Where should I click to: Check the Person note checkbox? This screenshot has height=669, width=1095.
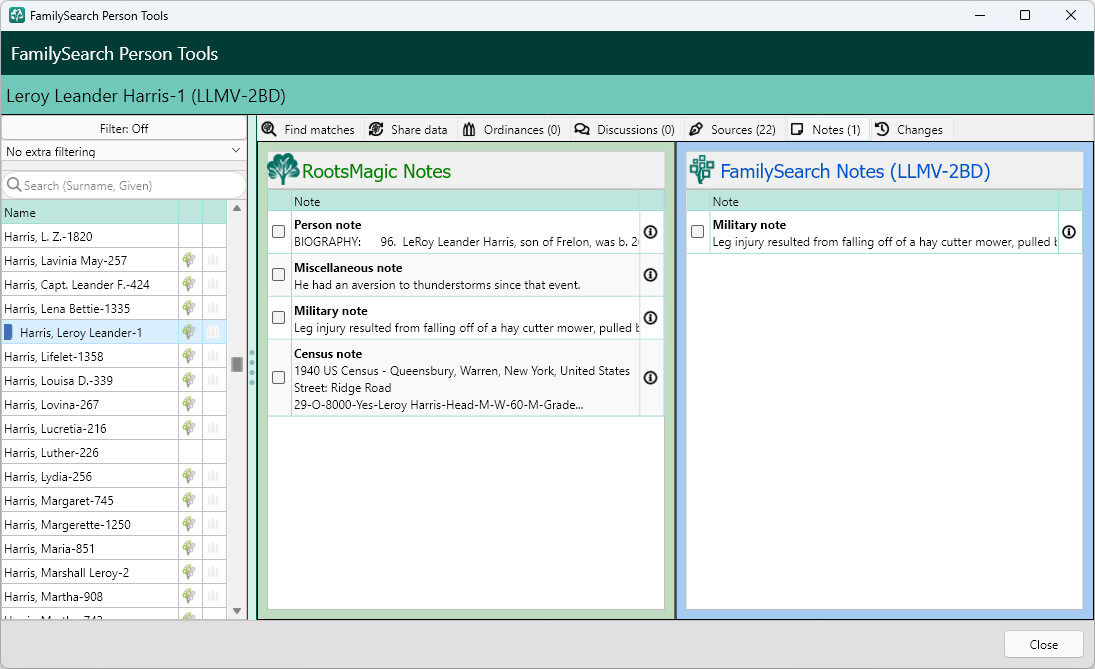point(279,232)
